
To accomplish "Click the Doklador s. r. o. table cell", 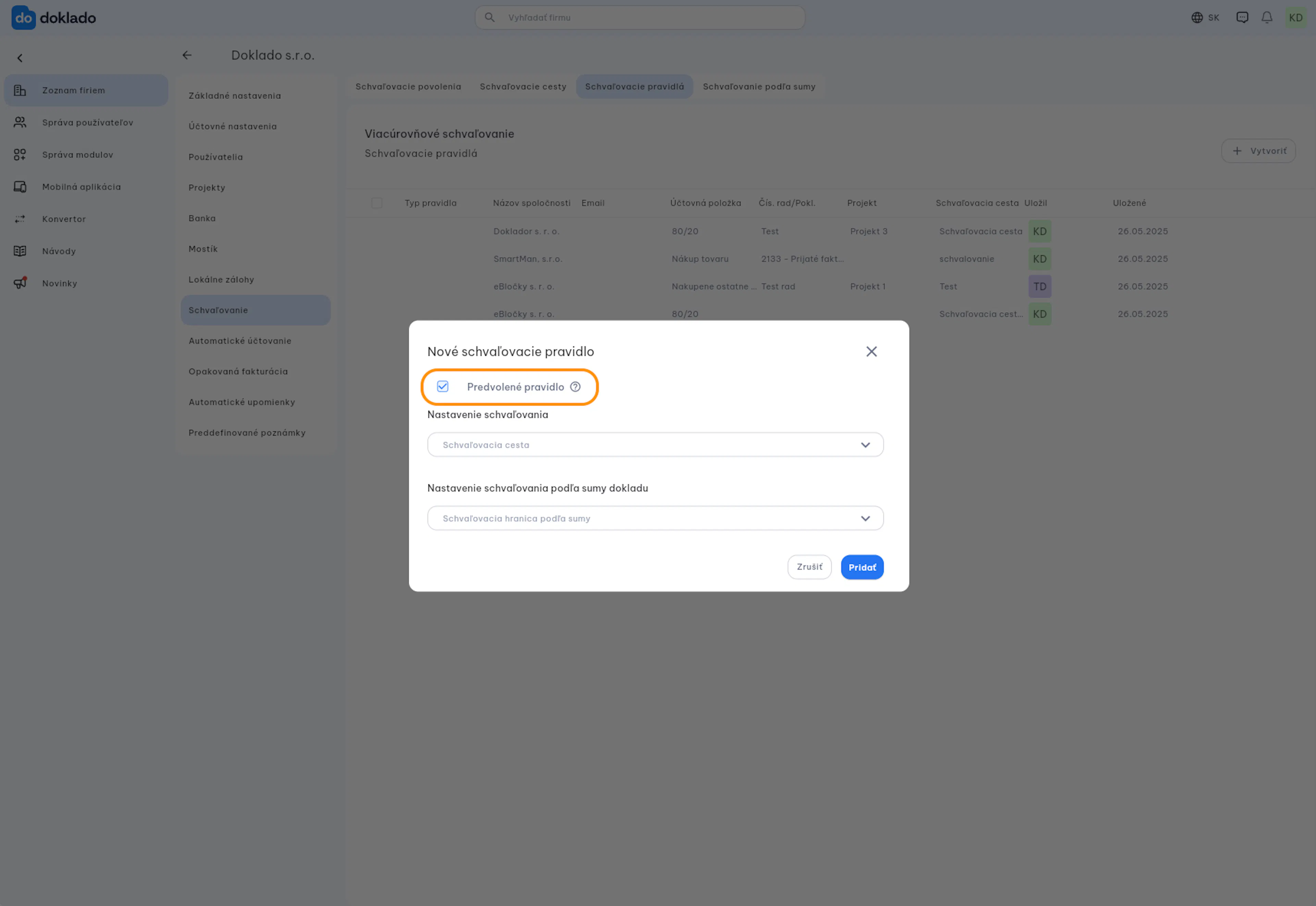I will (x=526, y=232).
